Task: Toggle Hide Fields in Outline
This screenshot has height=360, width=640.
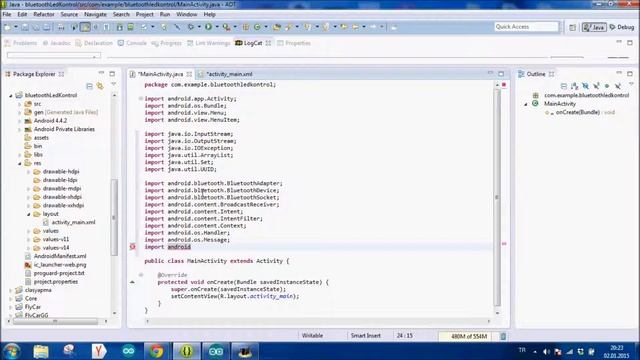Action: [586, 86]
